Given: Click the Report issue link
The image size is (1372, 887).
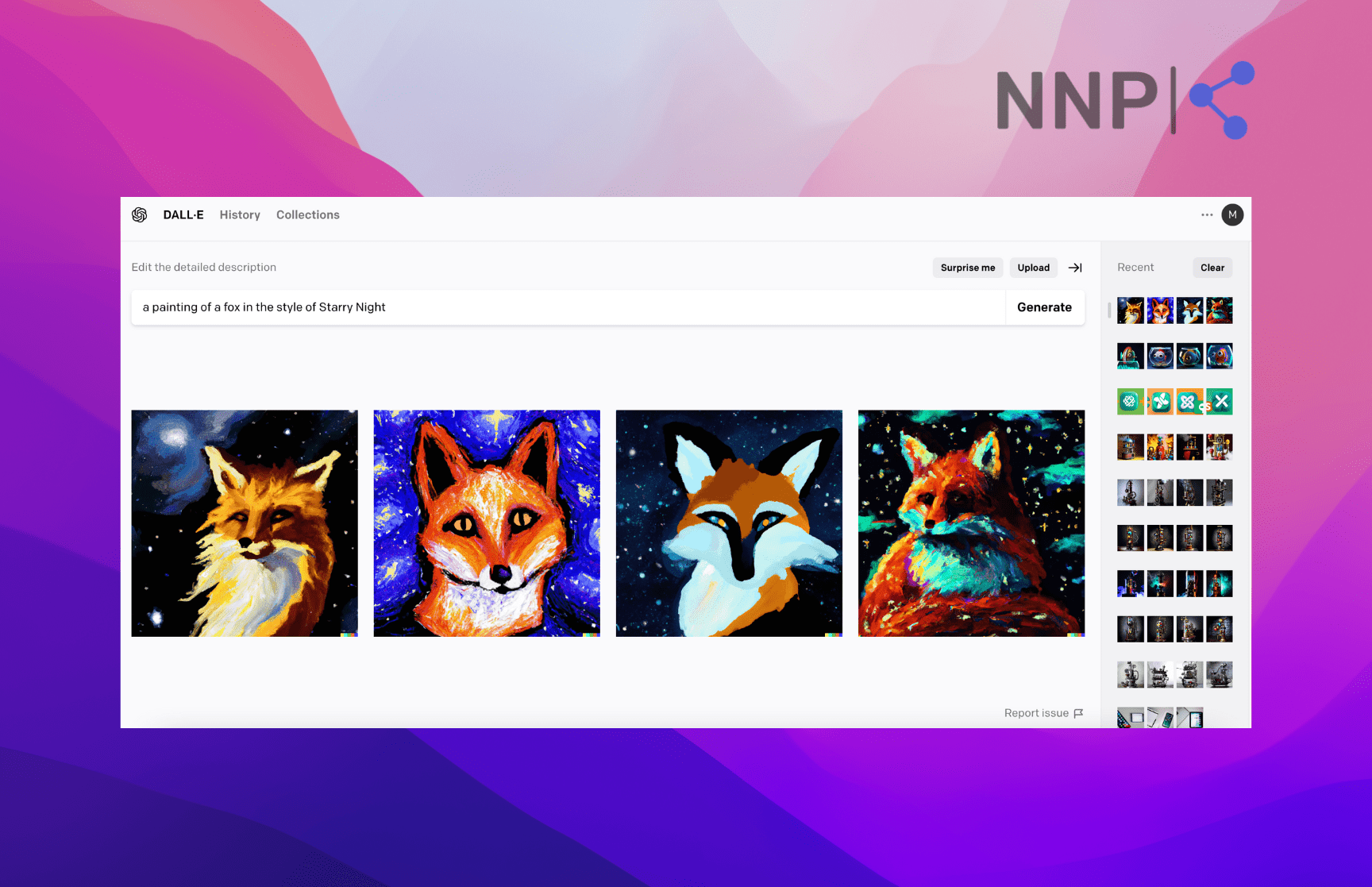Looking at the screenshot, I should [1043, 713].
